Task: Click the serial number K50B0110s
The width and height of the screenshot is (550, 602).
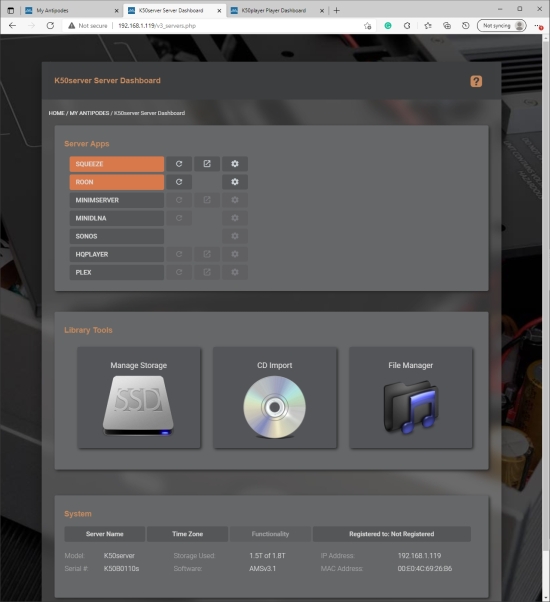Action: click(x=121, y=569)
